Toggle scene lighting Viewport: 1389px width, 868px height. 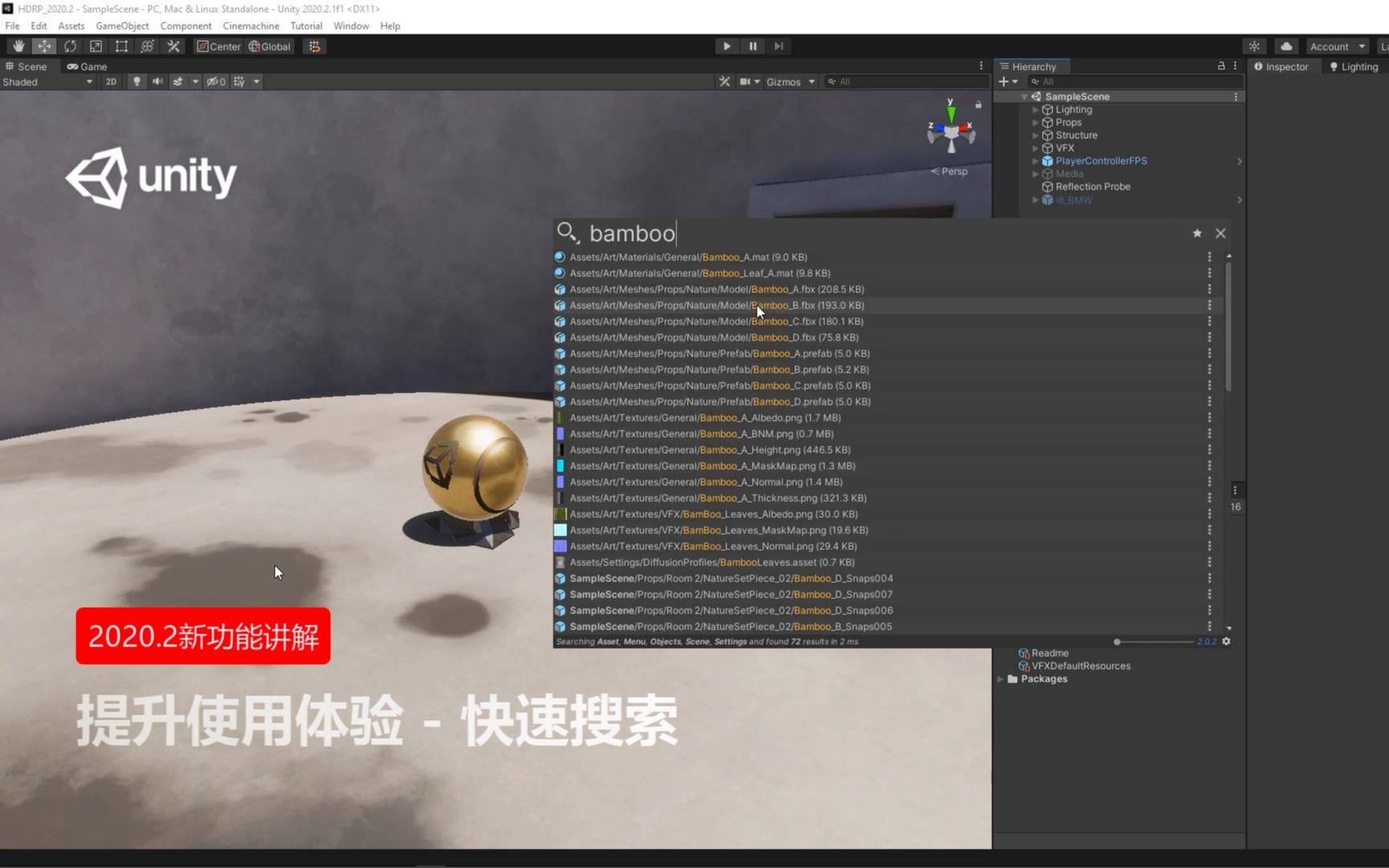tap(137, 82)
